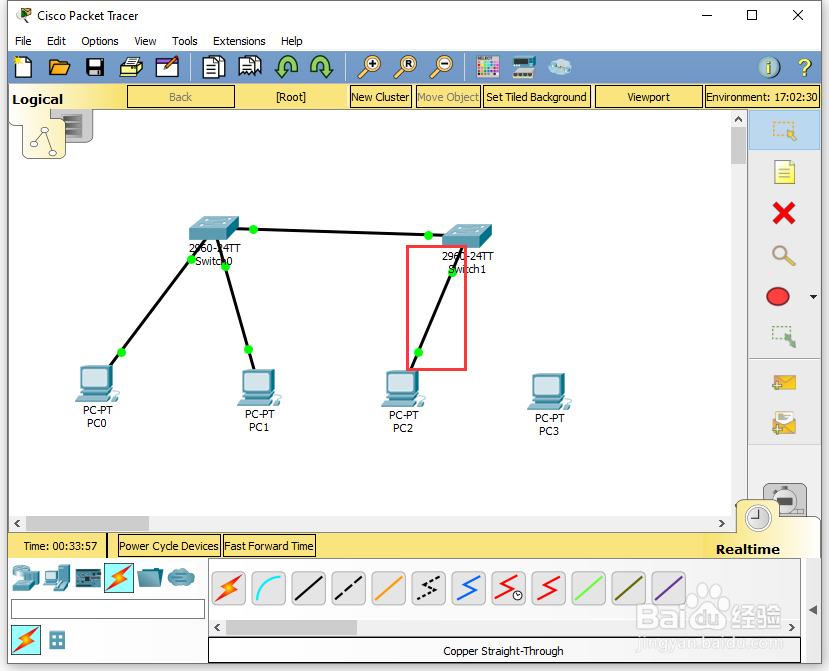This screenshot has height=671, width=829.
Task: Choose the Inspect magnifier tool
Action: (784, 256)
